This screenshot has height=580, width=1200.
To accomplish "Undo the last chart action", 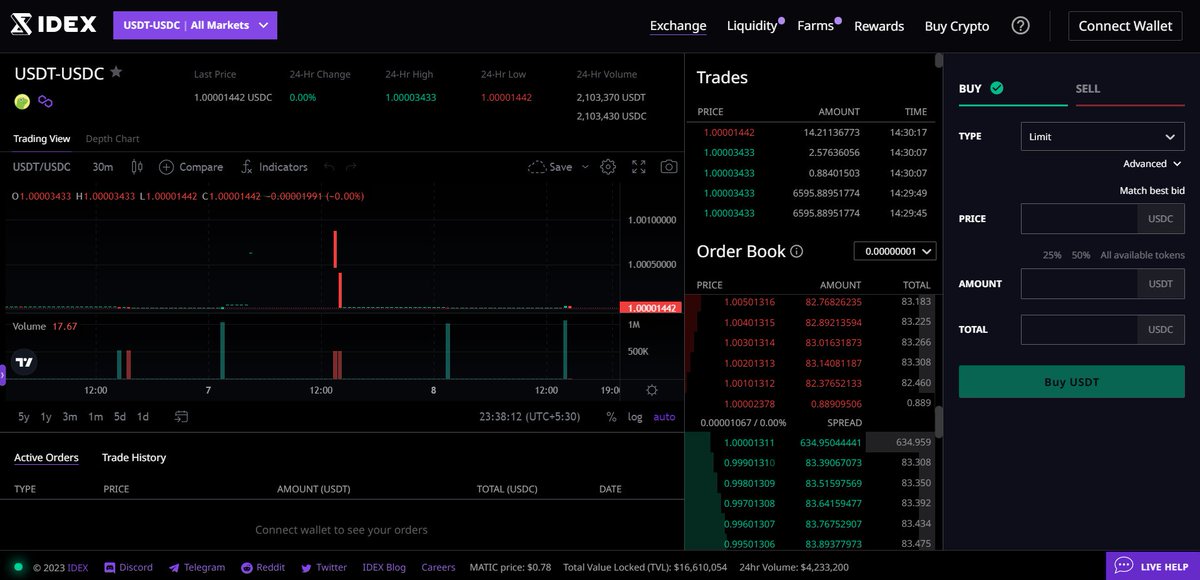I will [328, 167].
